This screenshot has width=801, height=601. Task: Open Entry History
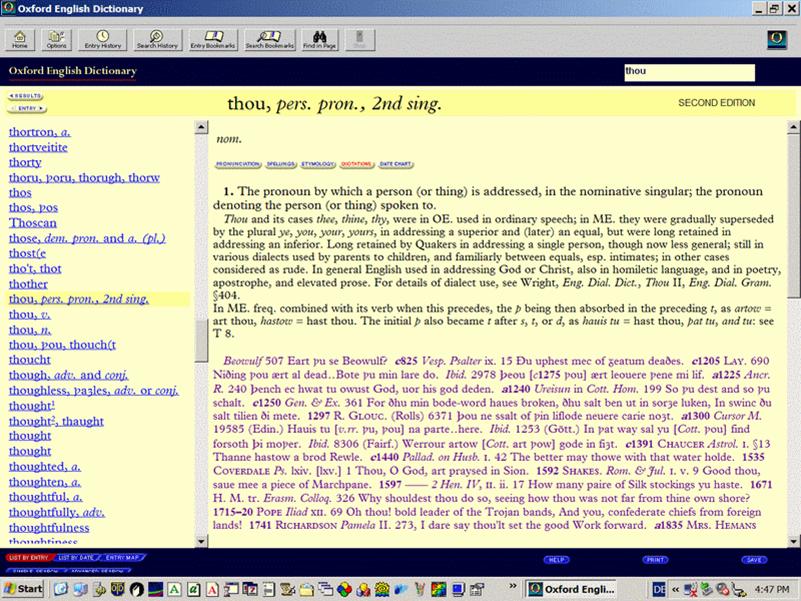[x=104, y=39]
